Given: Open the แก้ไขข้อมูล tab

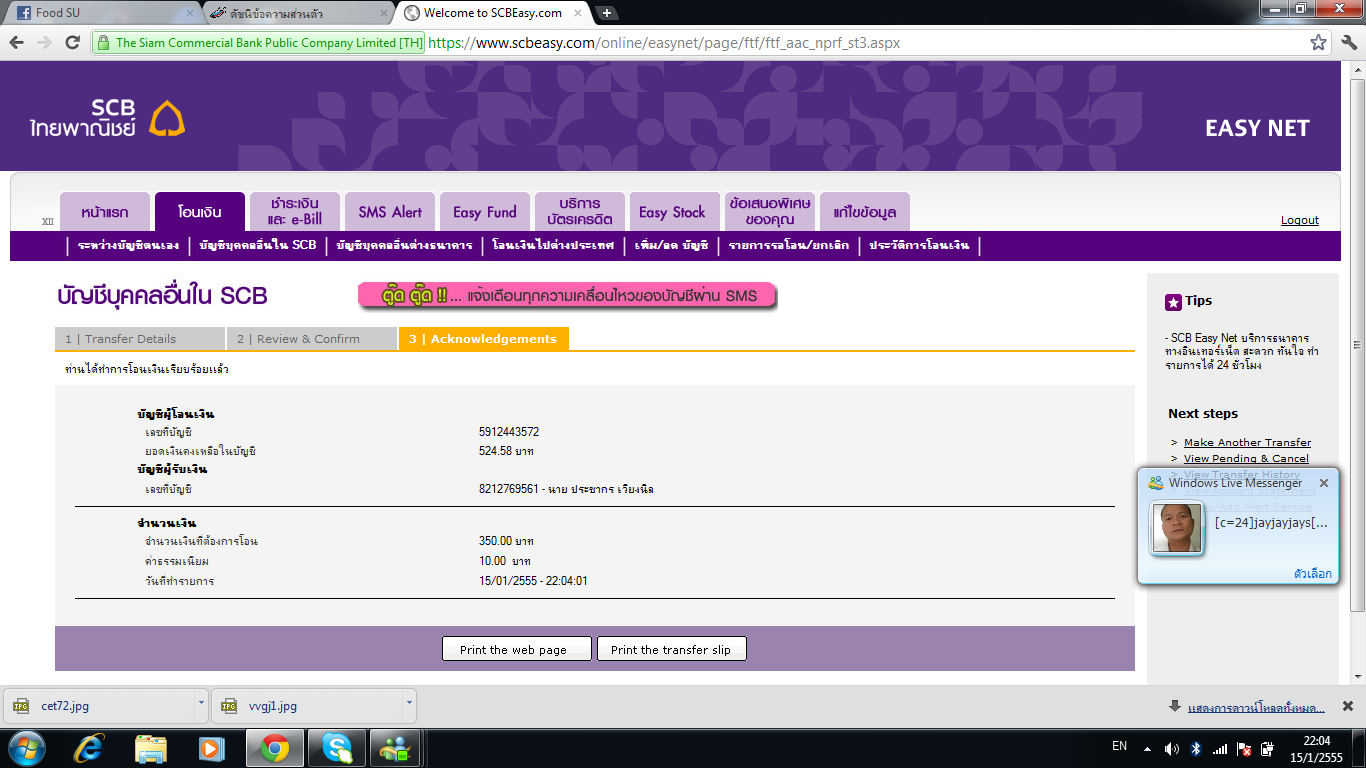Looking at the screenshot, I should click(865, 212).
